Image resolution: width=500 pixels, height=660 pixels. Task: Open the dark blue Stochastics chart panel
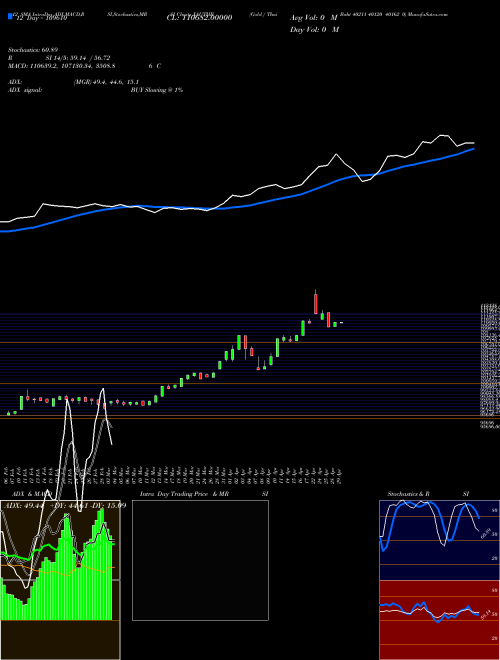click(439, 540)
